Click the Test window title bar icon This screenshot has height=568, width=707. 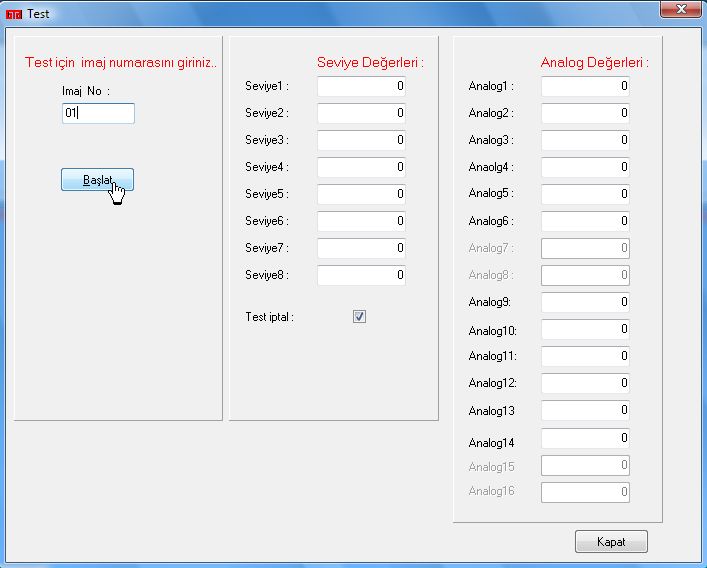[x=14, y=14]
